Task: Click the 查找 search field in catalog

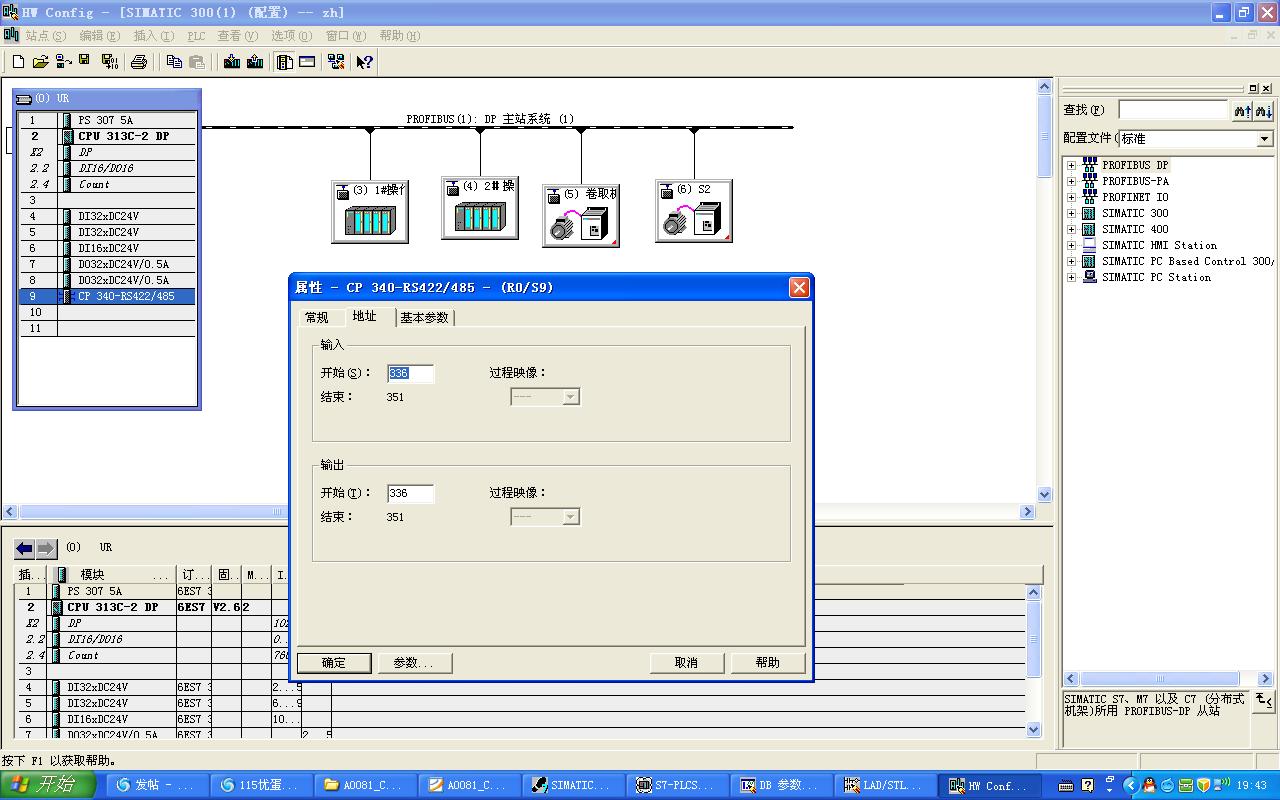Action: [x=1172, y=110]
